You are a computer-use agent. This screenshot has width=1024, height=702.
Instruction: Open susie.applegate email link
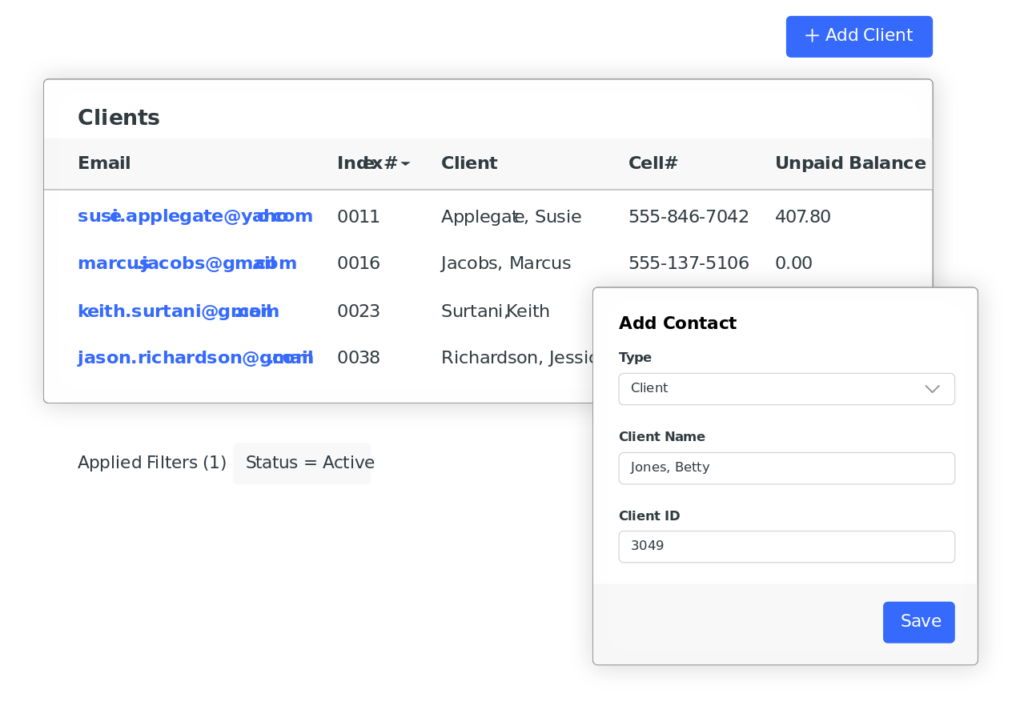[x=195, y=217]
